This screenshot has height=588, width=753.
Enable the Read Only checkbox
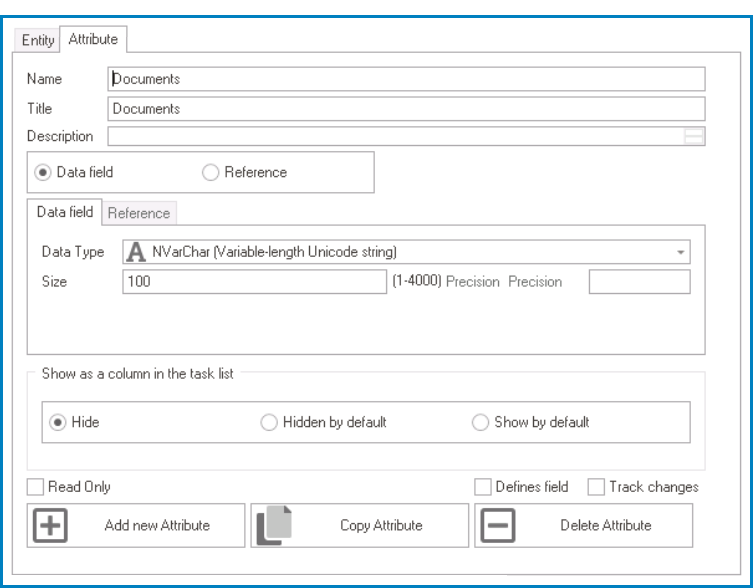tap(35, 487)
